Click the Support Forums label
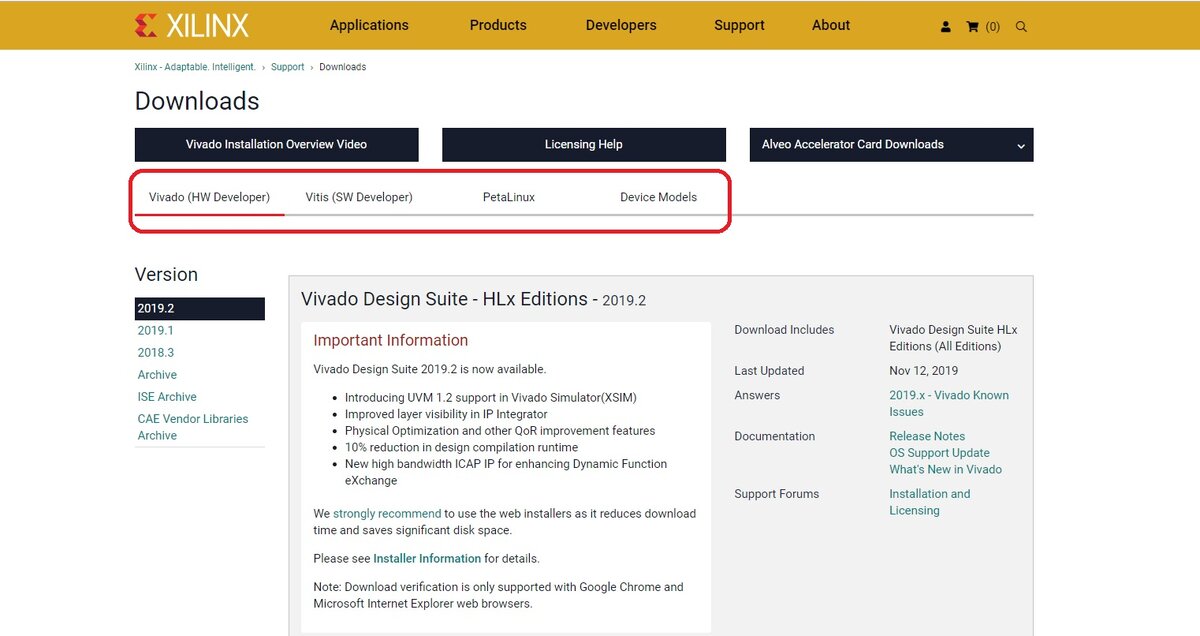Viewport: 1200px width, 636px height. click(x=776, y=494)
